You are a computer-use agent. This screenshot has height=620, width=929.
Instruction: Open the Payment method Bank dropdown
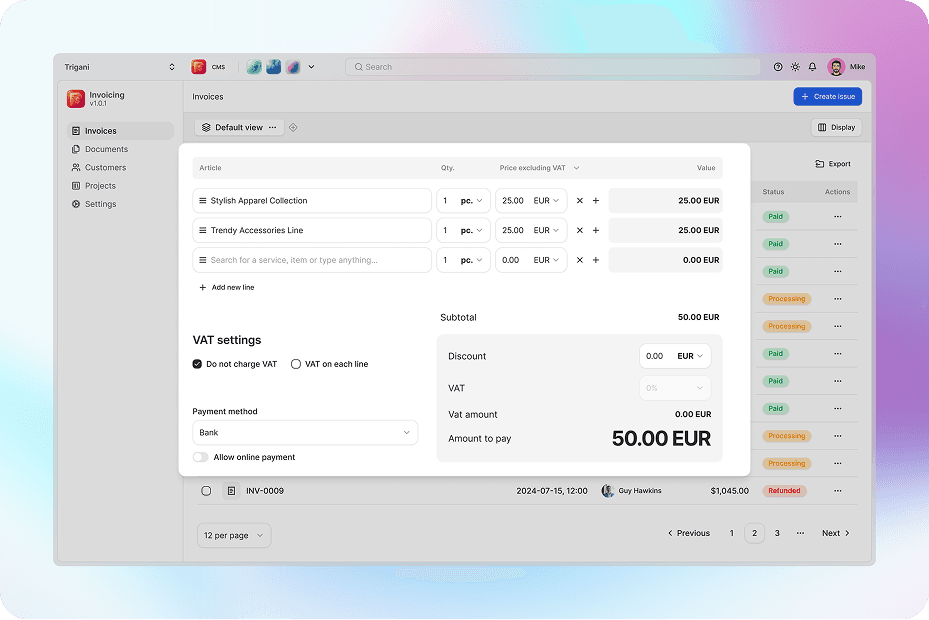click(x=305, y=433)
